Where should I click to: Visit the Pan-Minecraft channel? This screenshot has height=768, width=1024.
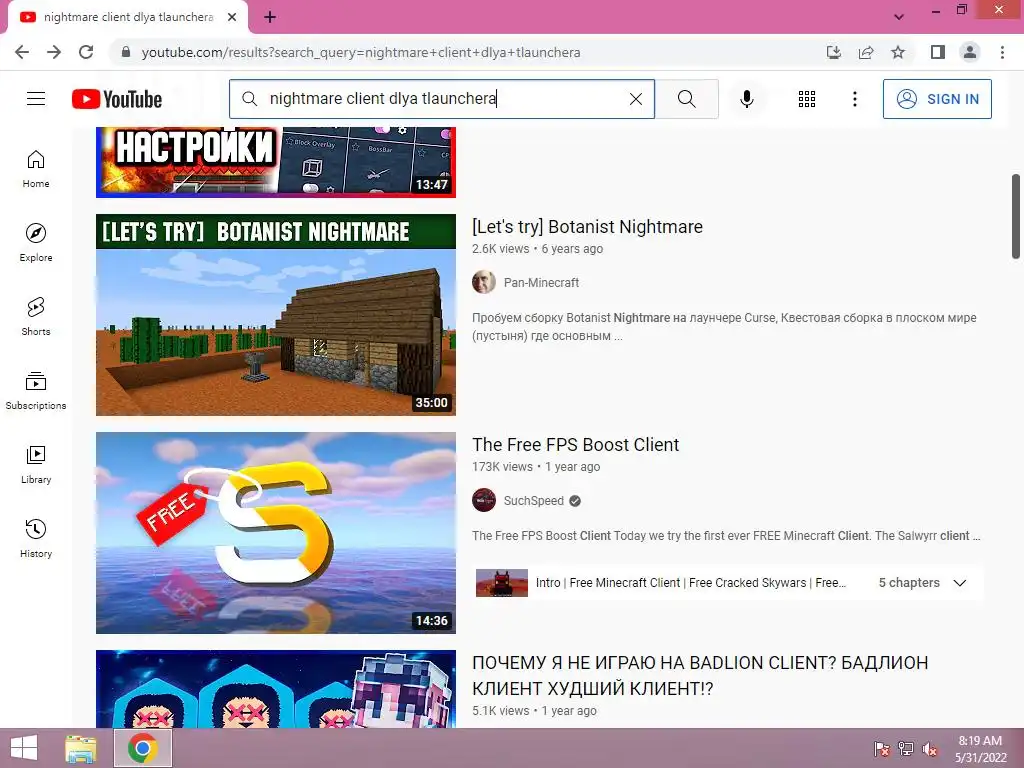click(541, 283)
